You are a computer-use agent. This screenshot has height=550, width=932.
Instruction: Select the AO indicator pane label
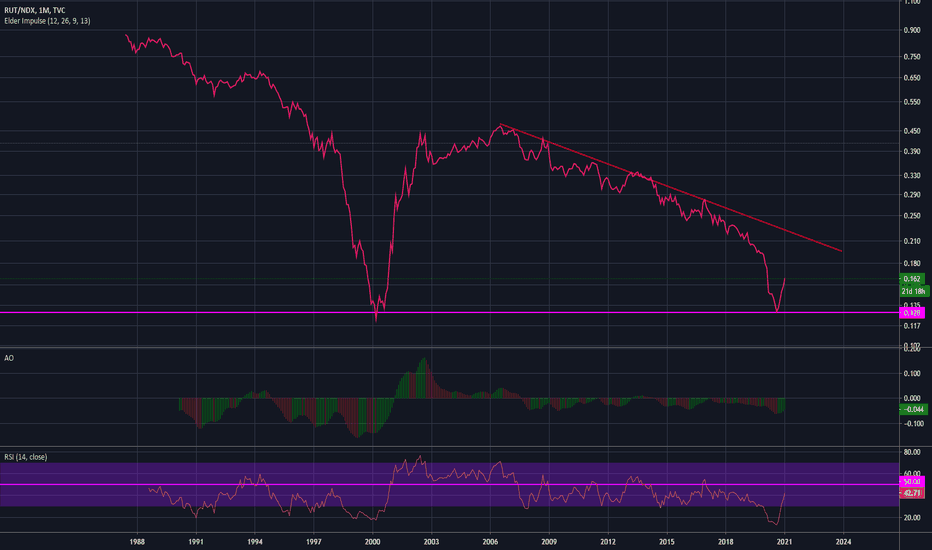[x=9, y=358]
